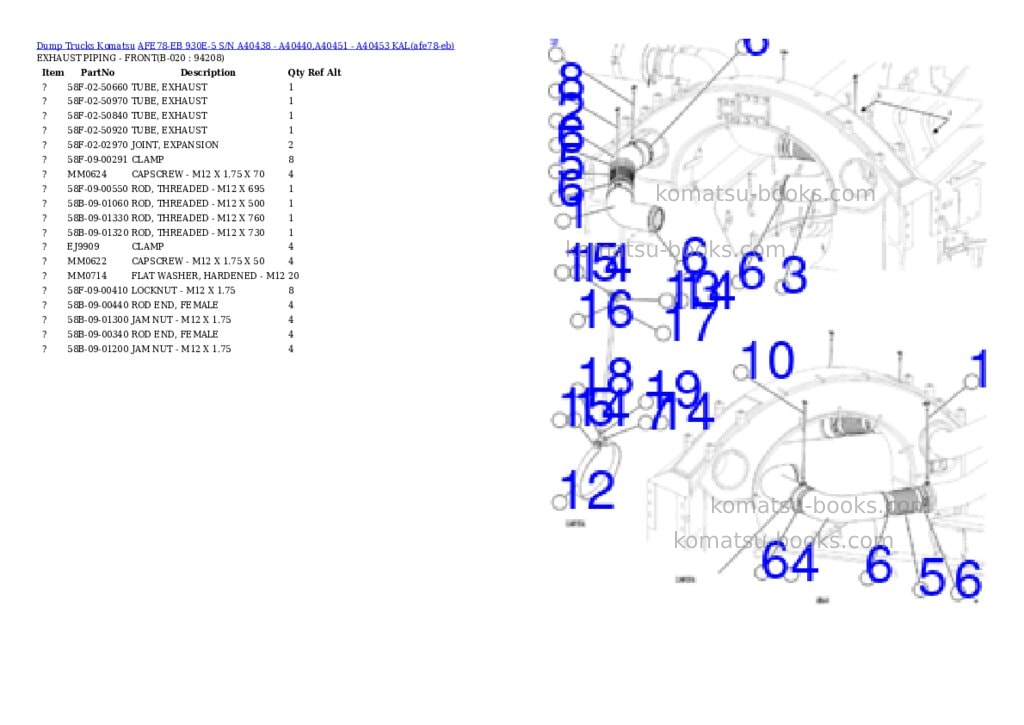Click the PartNo column header

(97, 72)
